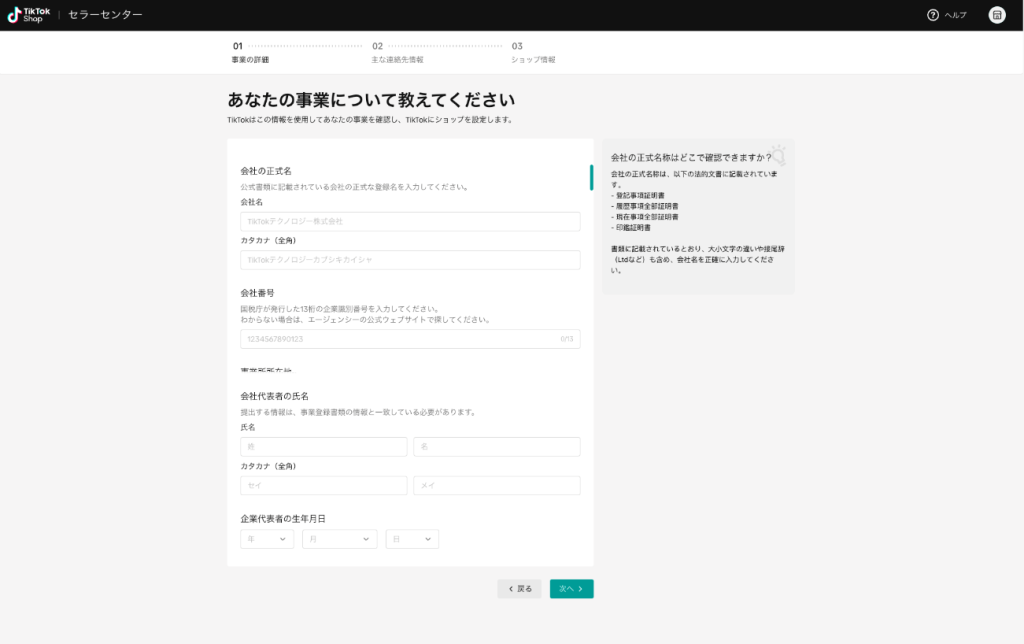Open the ヘルプ question mark icon
This screenshot has width=1024, height=644.
tap(933, 15)
